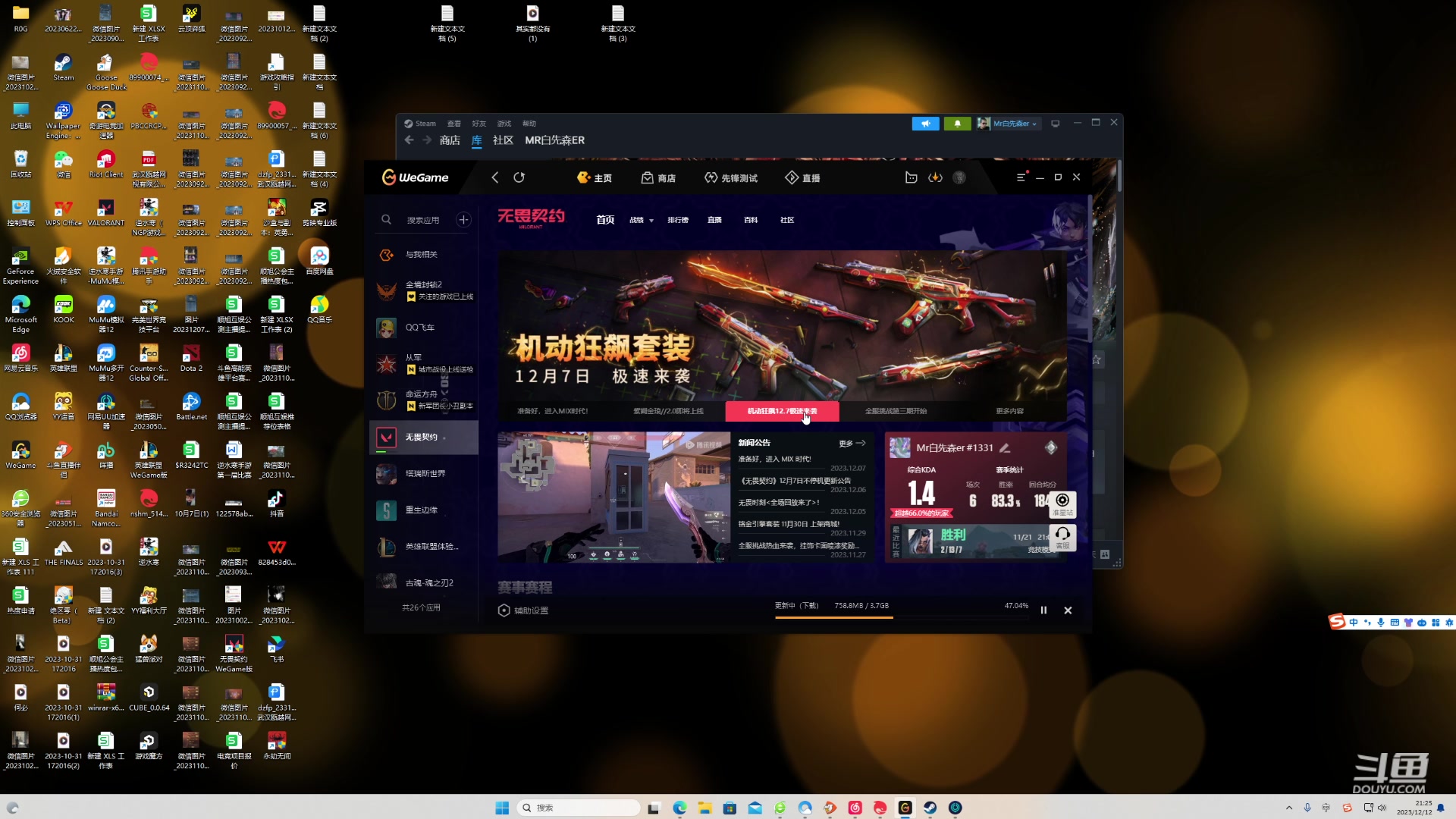
Task: Open the 准星站 crosshair tool
Action: pyautogui.click(x=1062, y=504)
